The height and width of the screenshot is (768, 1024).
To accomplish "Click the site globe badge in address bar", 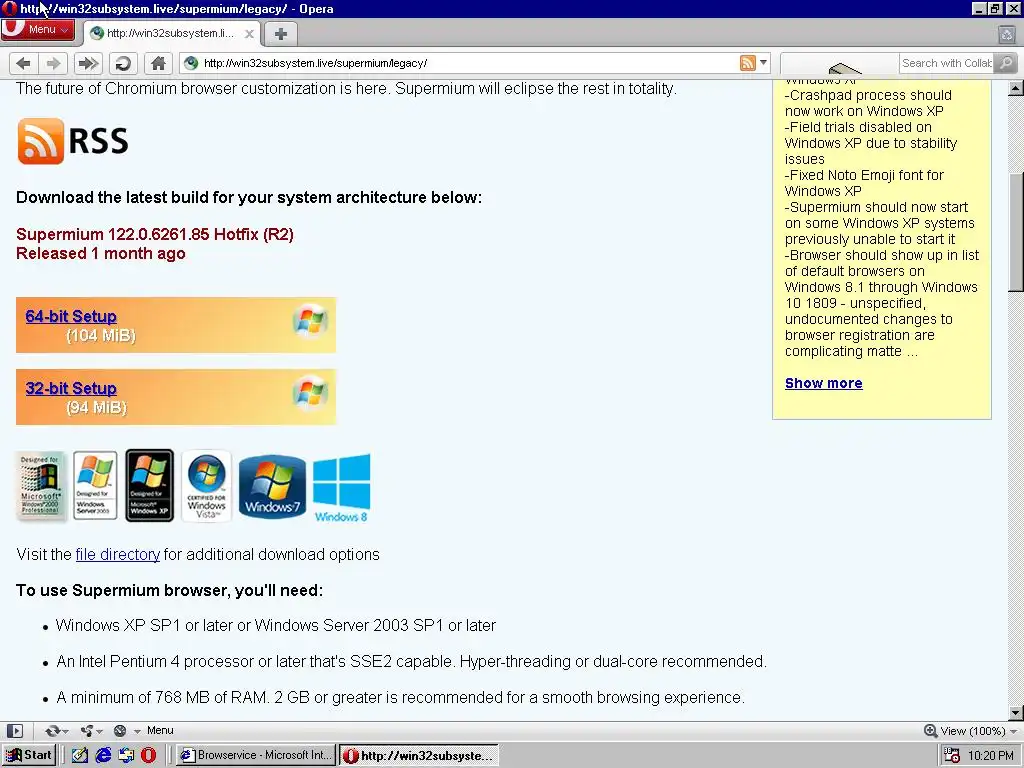I will [x=191, y=63].
